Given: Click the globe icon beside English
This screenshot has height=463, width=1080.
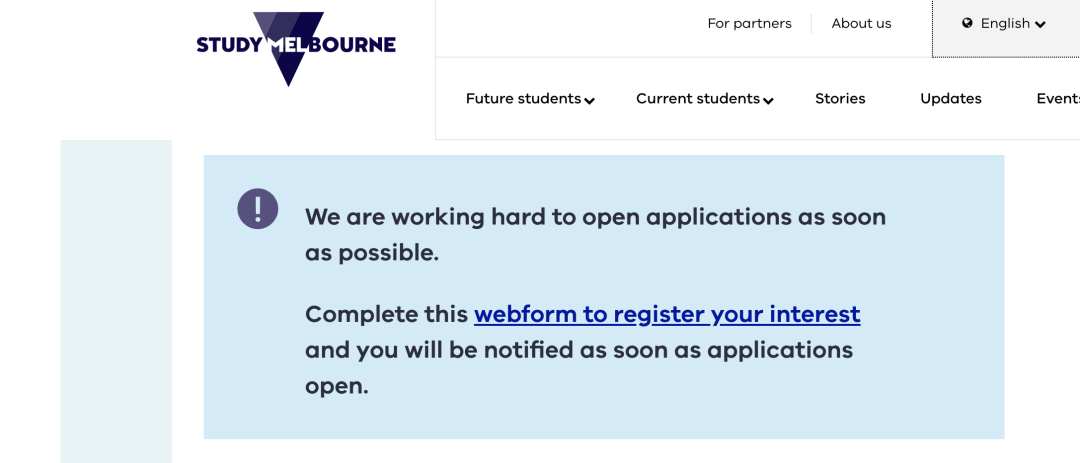Looking at the screenshot, I should (967, 23).
